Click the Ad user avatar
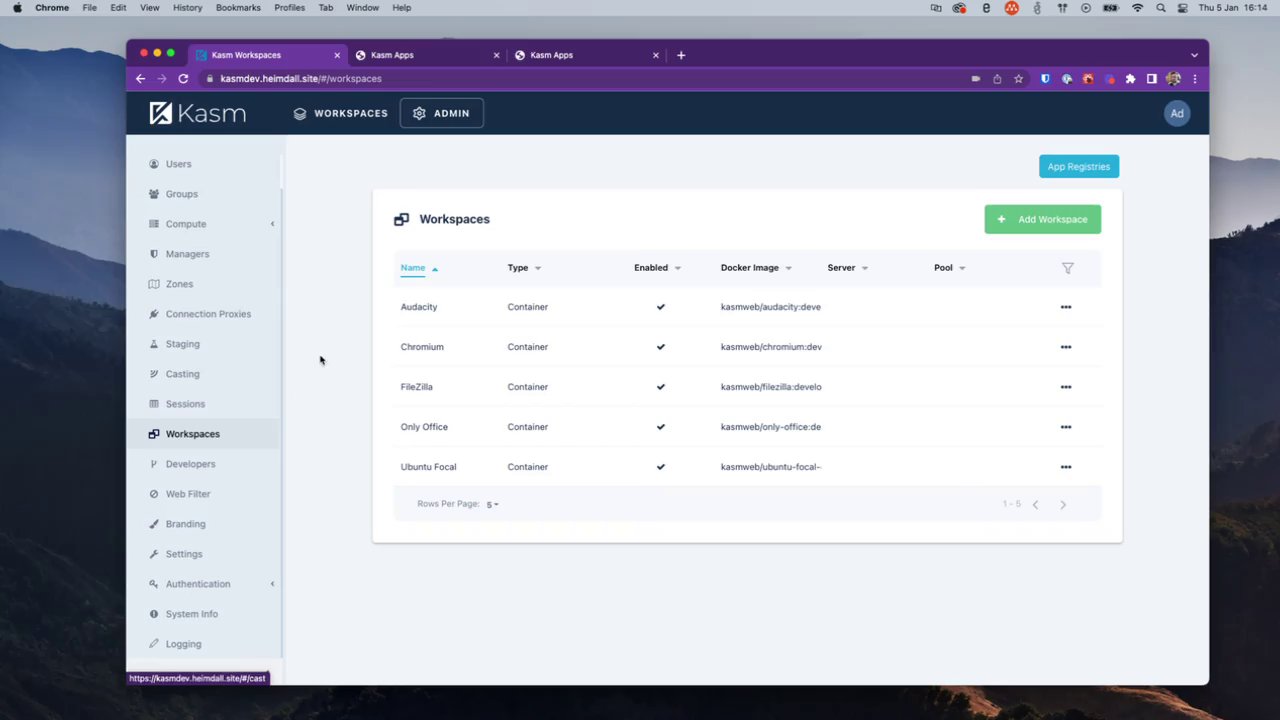 pyautogui.click(x=1177, y=113)
